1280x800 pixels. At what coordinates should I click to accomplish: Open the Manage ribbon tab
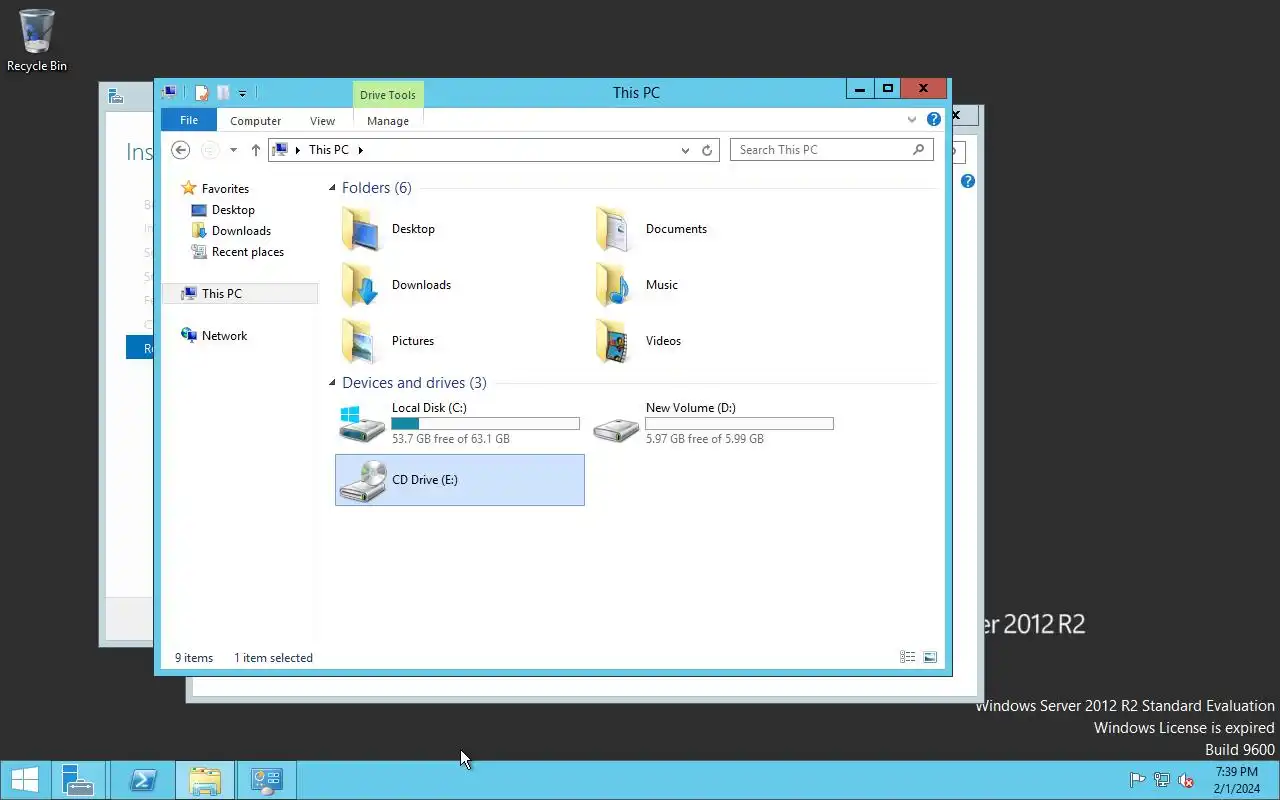(x=388, y=121)
